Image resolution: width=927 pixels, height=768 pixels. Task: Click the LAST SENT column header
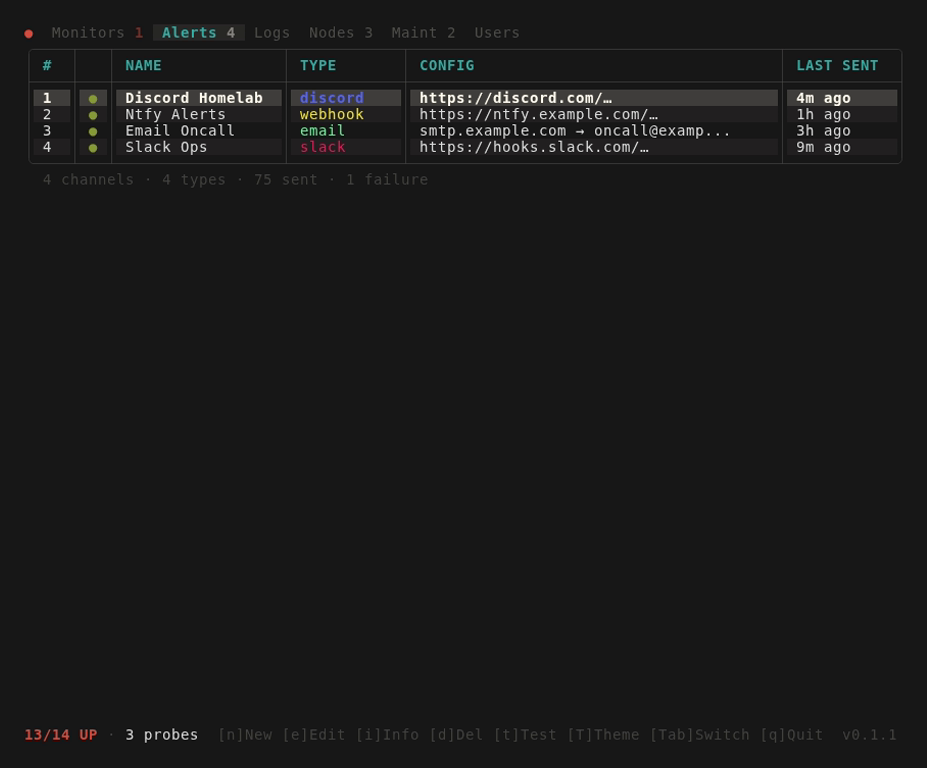click(837, 66)
